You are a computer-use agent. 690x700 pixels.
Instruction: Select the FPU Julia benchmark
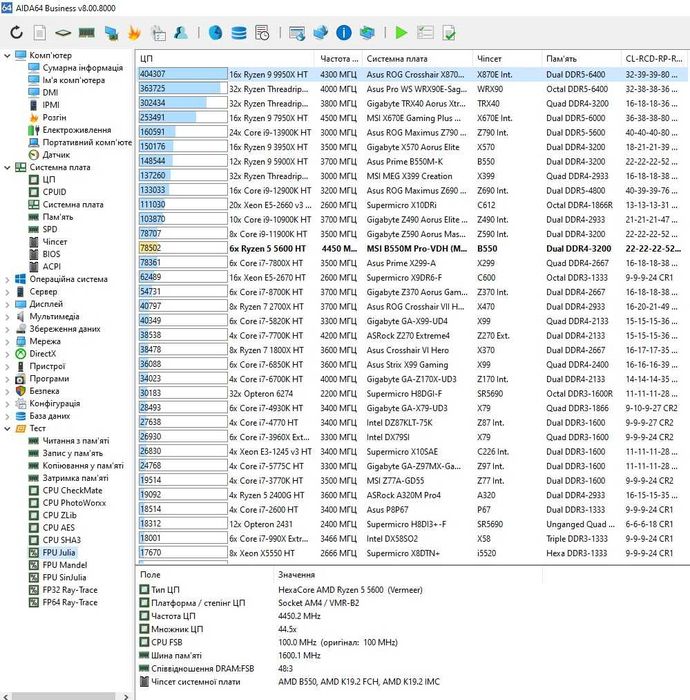[x=59, y=553]
